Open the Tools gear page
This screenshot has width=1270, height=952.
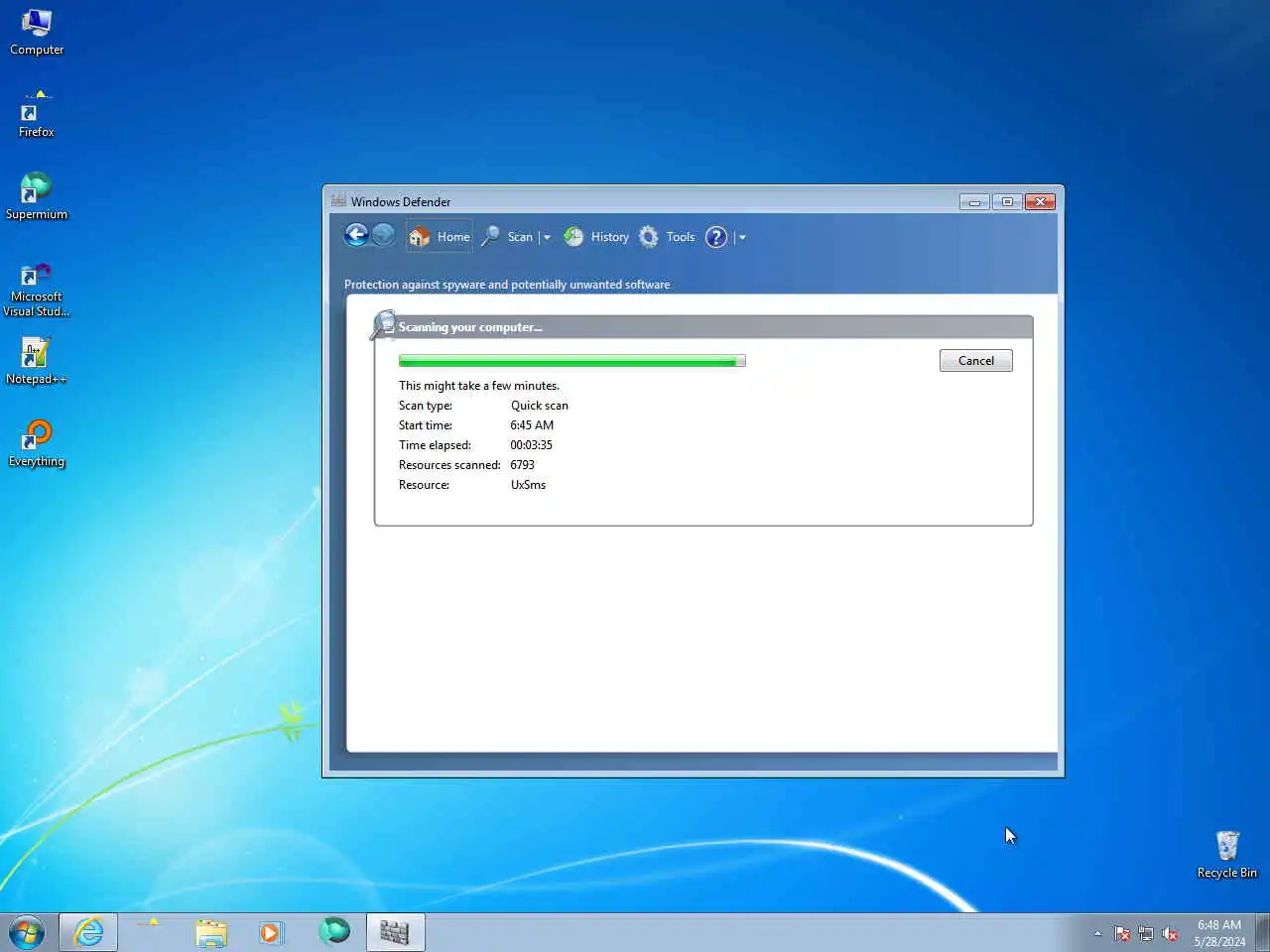point(667,237)
